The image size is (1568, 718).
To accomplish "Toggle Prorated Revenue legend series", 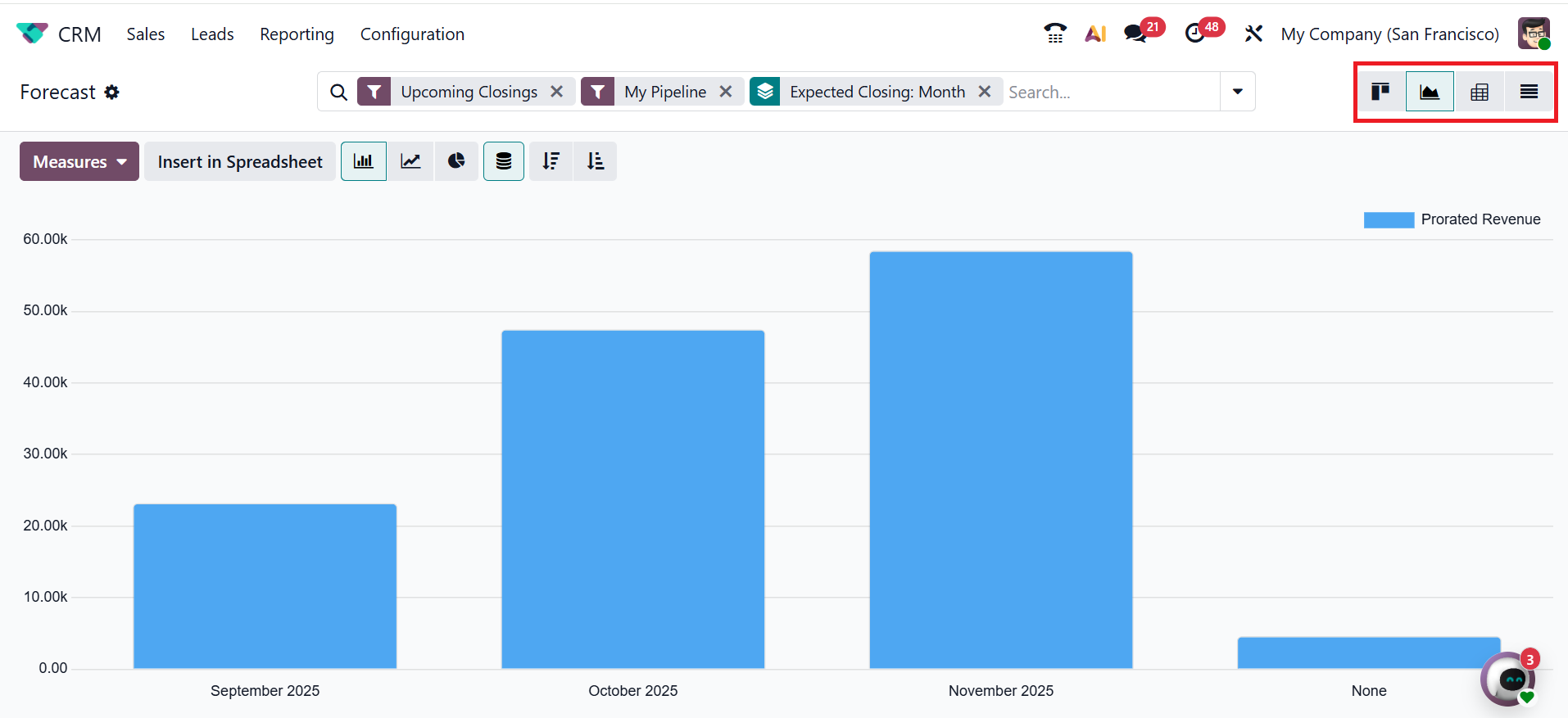I will pyautogui.click(x=1451, y=219).
